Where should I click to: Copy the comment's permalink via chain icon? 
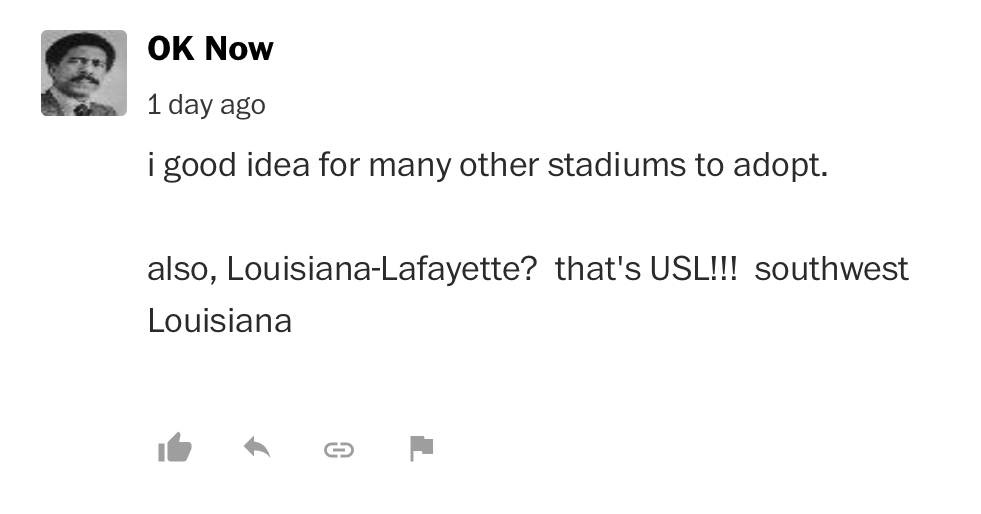point(339,450)
